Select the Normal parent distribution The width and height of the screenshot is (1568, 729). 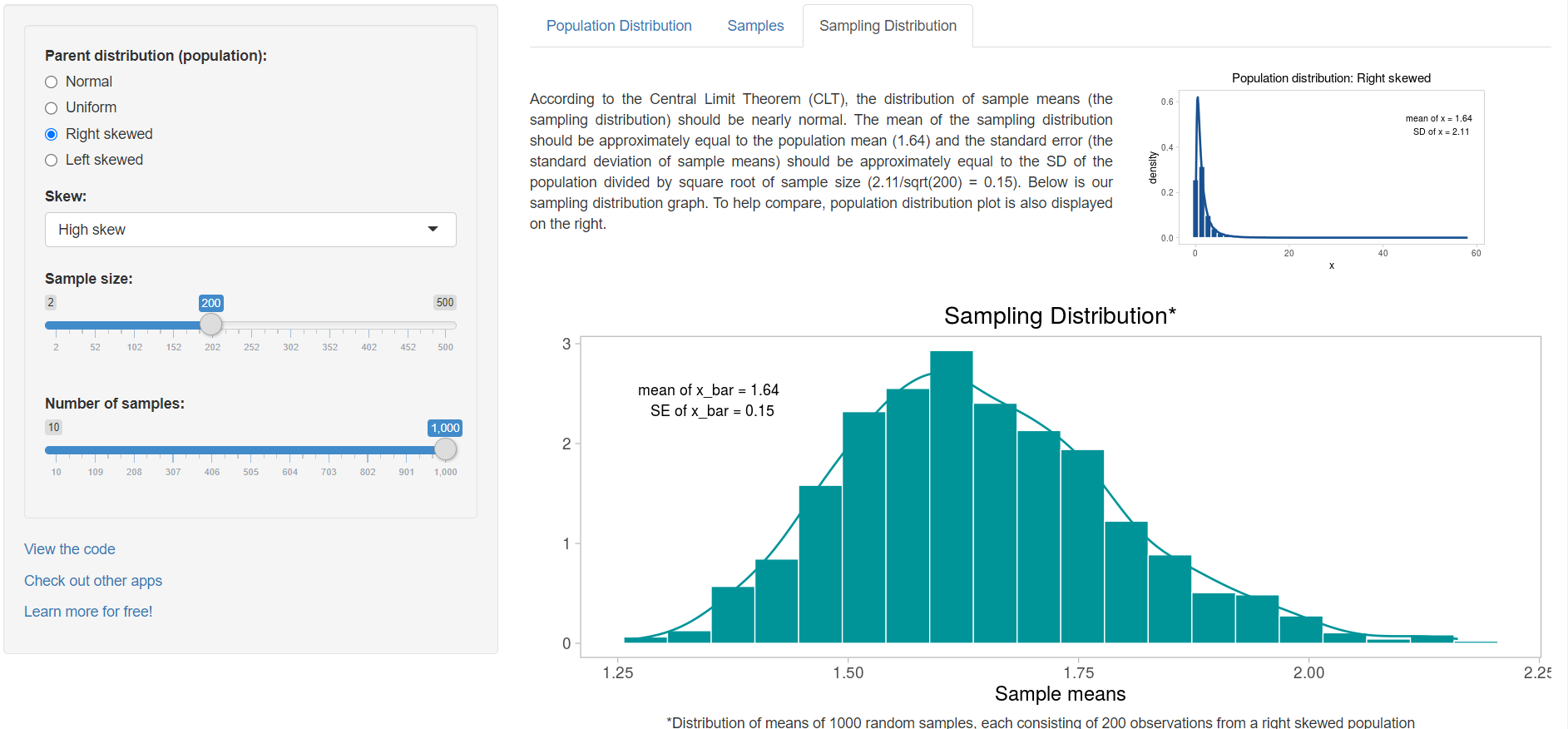pyautogui.click(x=52, y=82)
